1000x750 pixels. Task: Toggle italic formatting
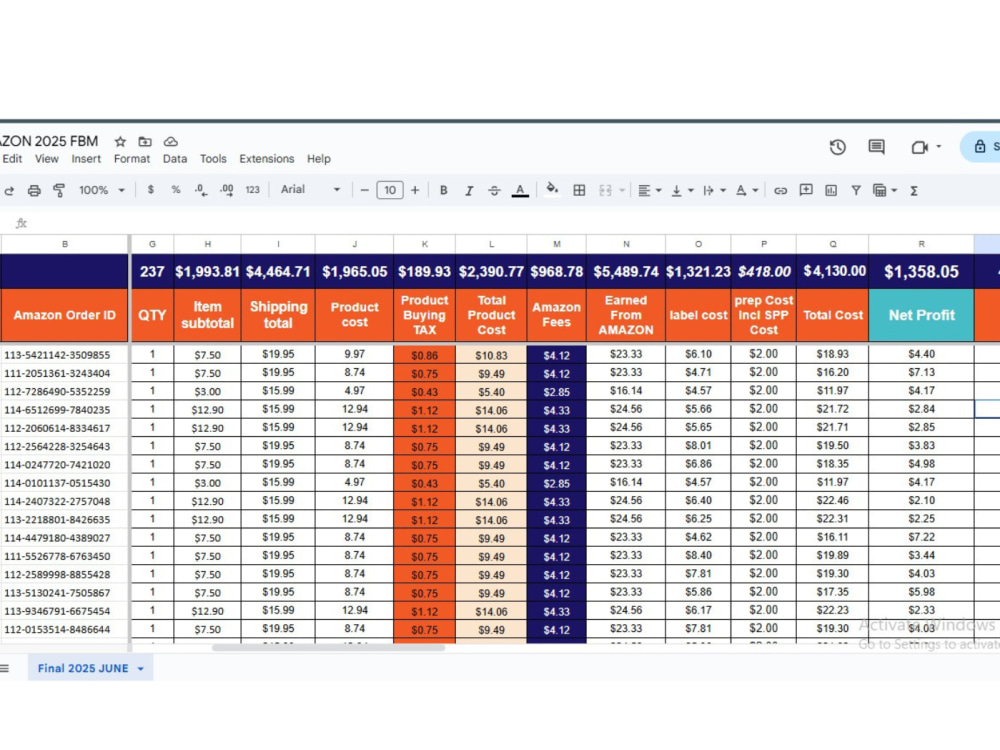click(469, 190)
